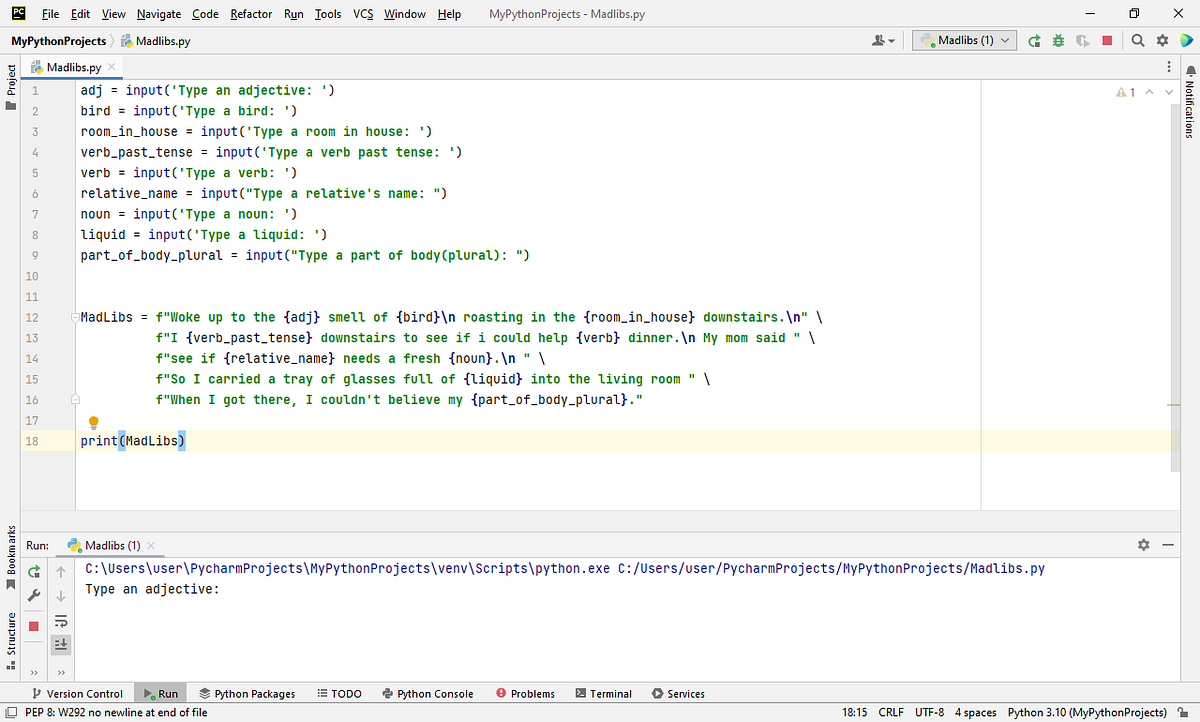Open the Notifications bell panel
The height and width of the screenshot is (722, 1200).
tap(1190, 70)
